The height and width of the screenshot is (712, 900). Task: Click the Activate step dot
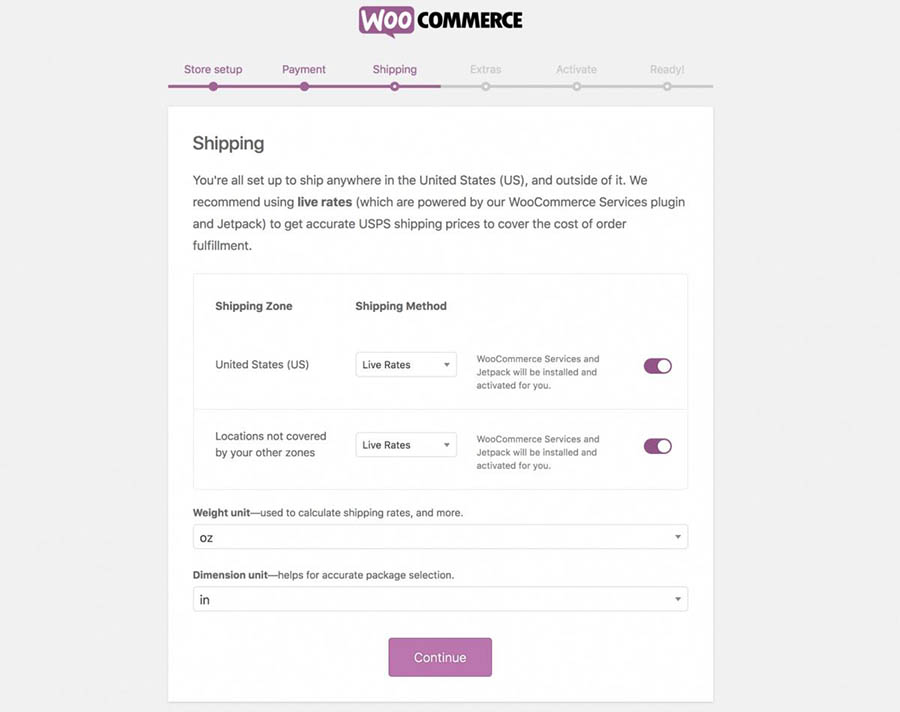pyautogui.click(x=577, y=87)
